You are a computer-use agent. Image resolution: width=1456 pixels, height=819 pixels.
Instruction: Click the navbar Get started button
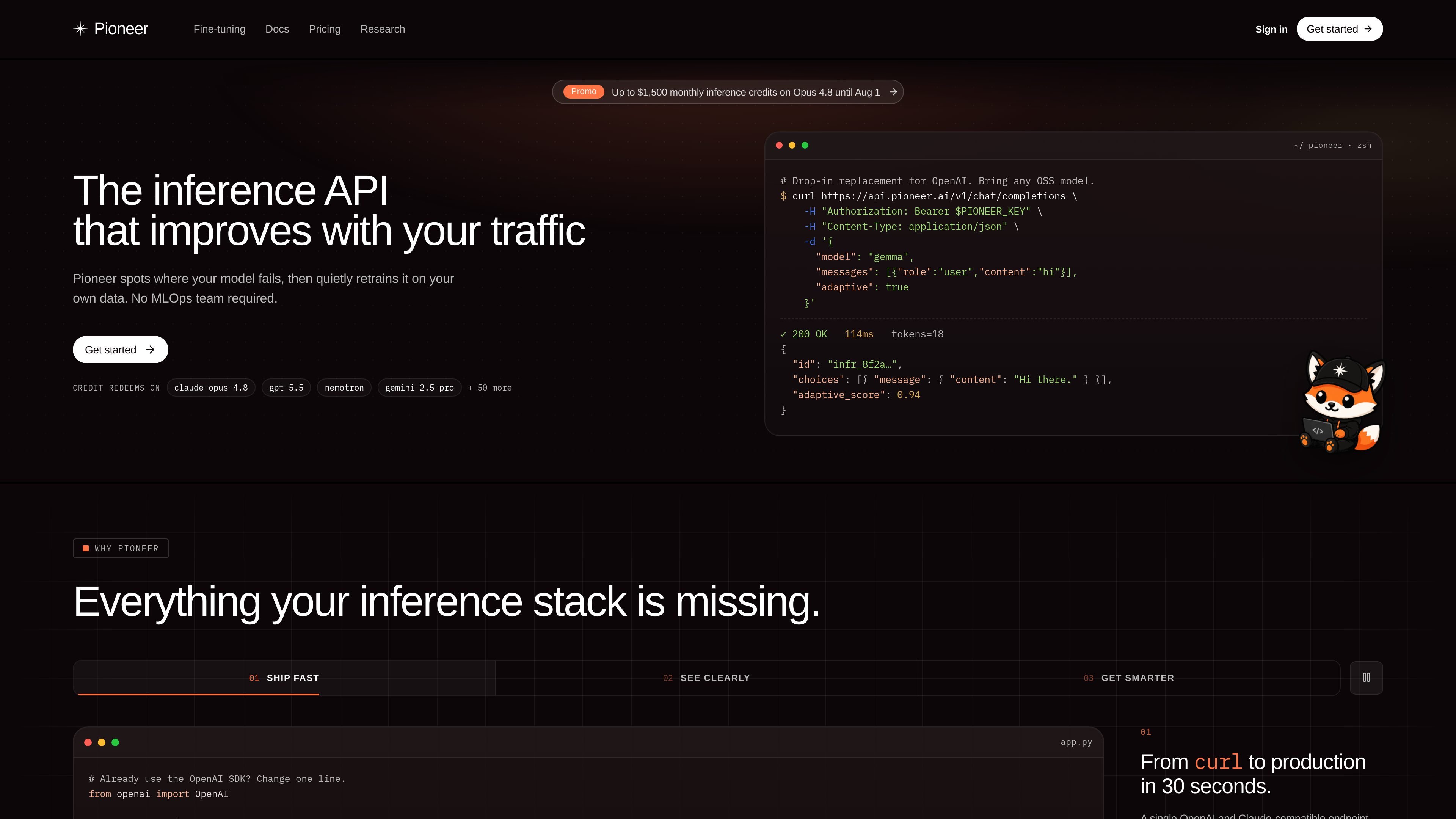pos(1340,29)
